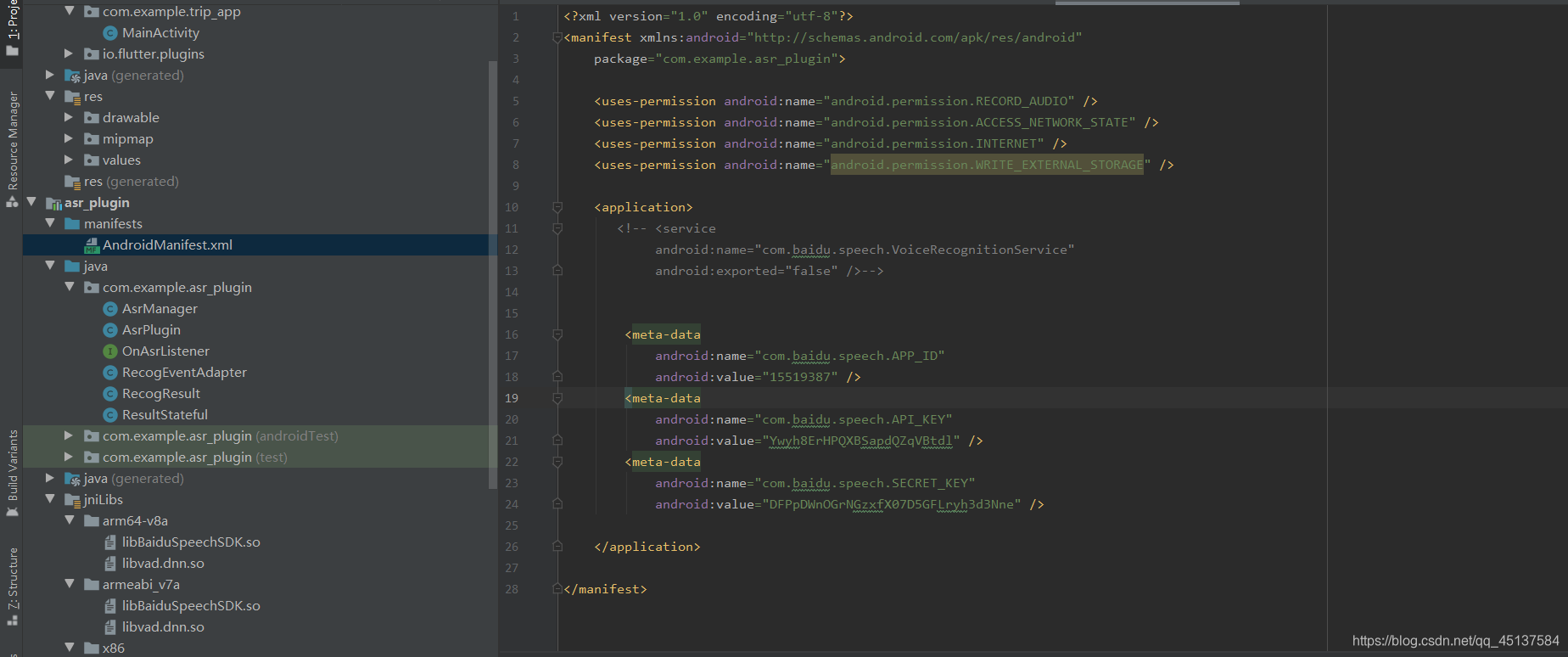Click line number 19 in the gutter
The width and height of the screenshot is (1568, 657).
[x=512, y=398]
